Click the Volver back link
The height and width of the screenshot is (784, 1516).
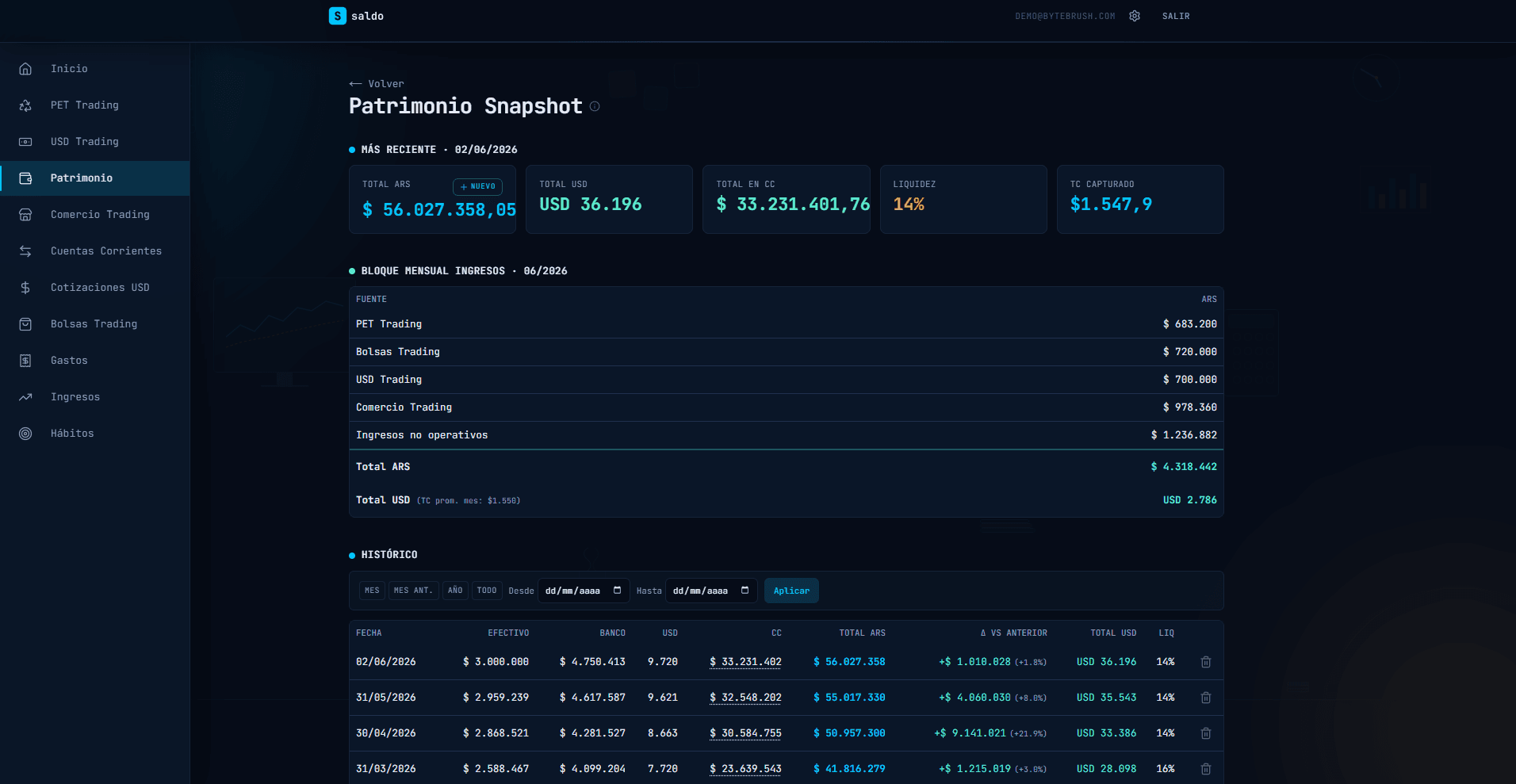[377, 84]
